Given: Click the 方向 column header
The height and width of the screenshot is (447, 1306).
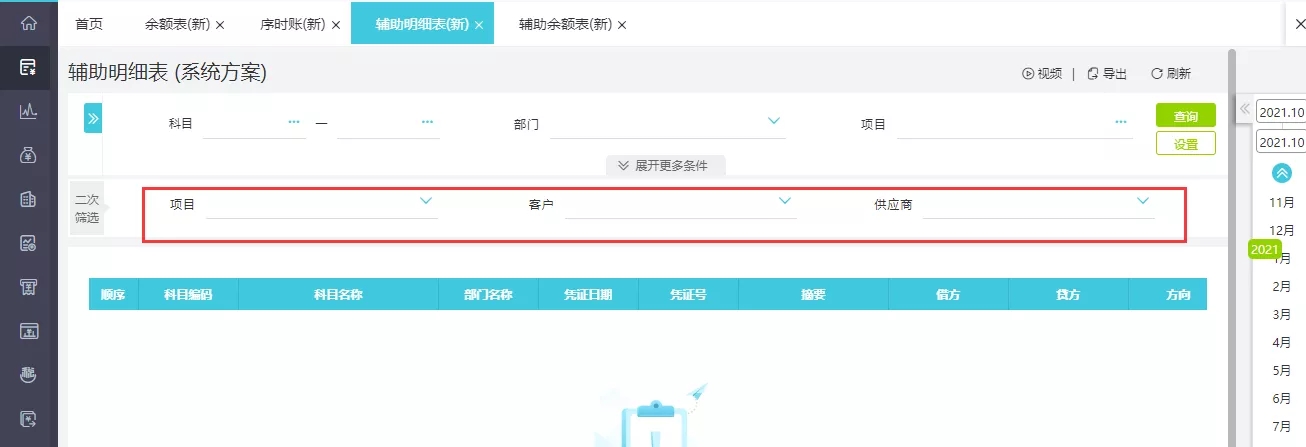Looking at the screenshot, I should point(1168,294).
